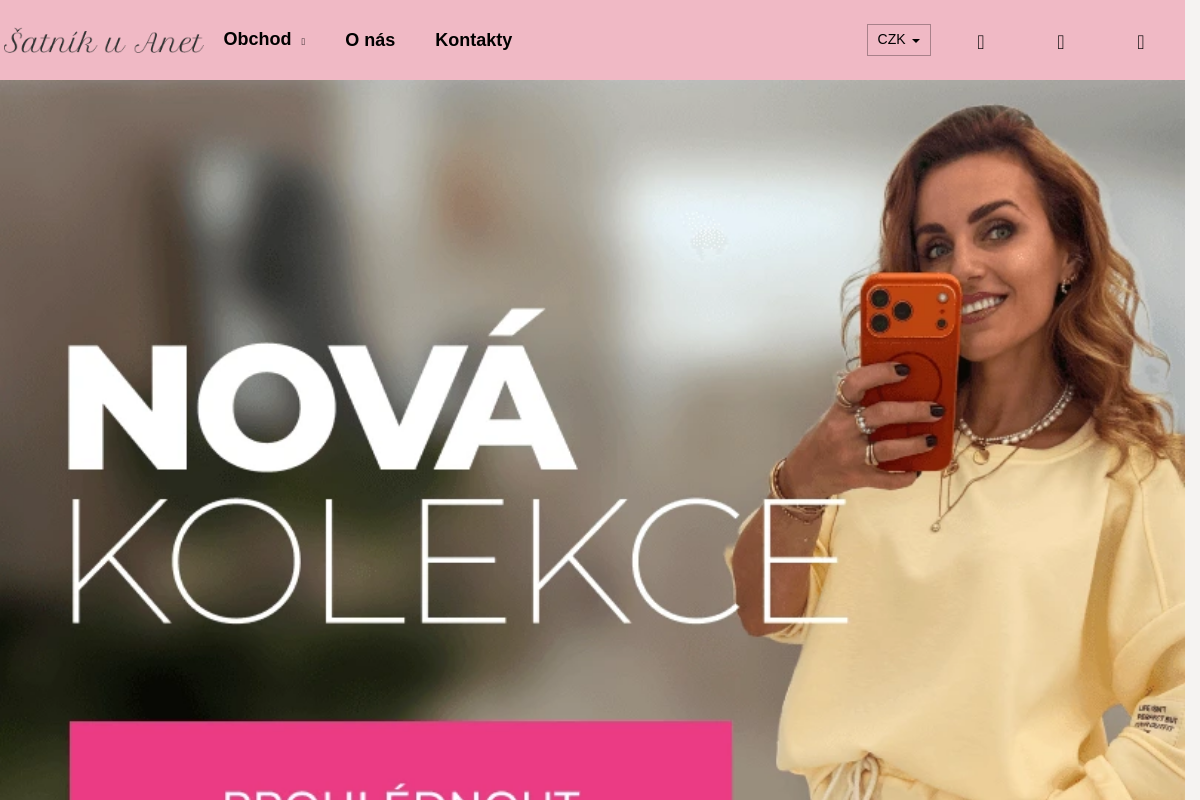1200x800 pixels.
Task: Go to the O nás page
Action: tap(370, 40)
